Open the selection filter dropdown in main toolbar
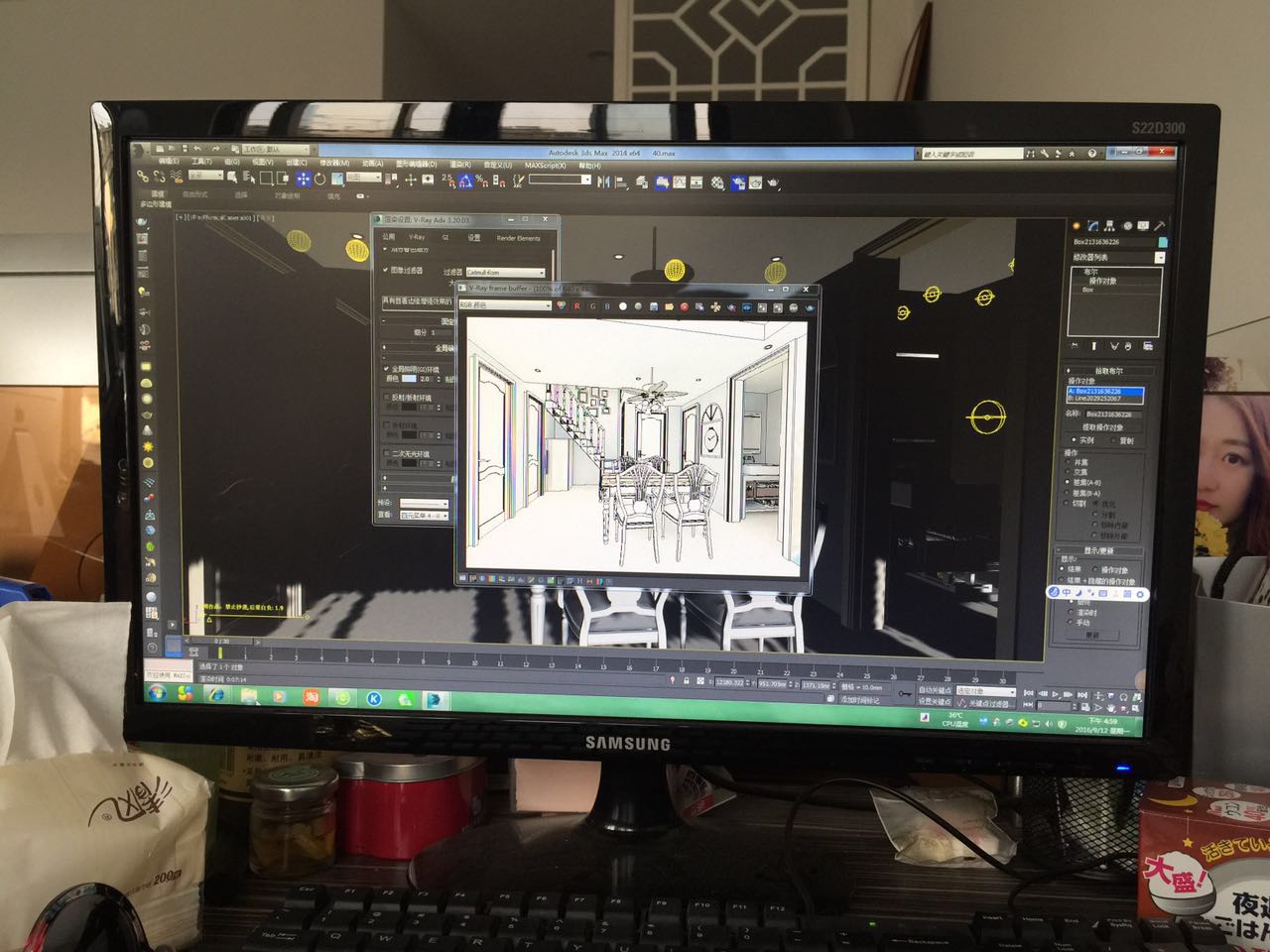1270x952 pixels. (206, 176)
